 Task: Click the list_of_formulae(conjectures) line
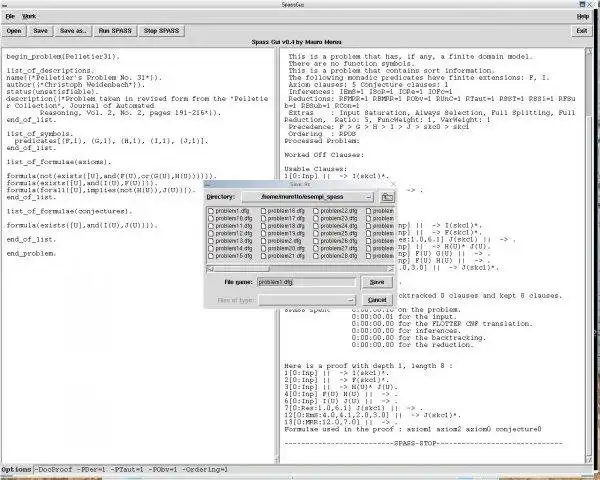[69, 211]
